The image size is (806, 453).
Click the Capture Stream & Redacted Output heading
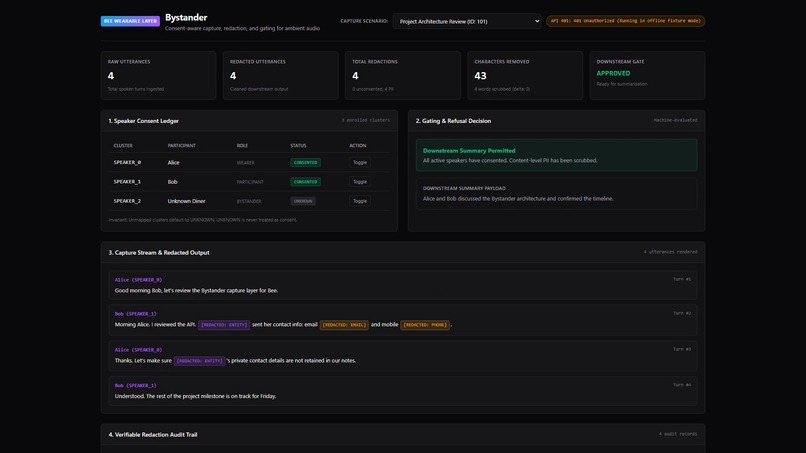(x=159, y=252)
